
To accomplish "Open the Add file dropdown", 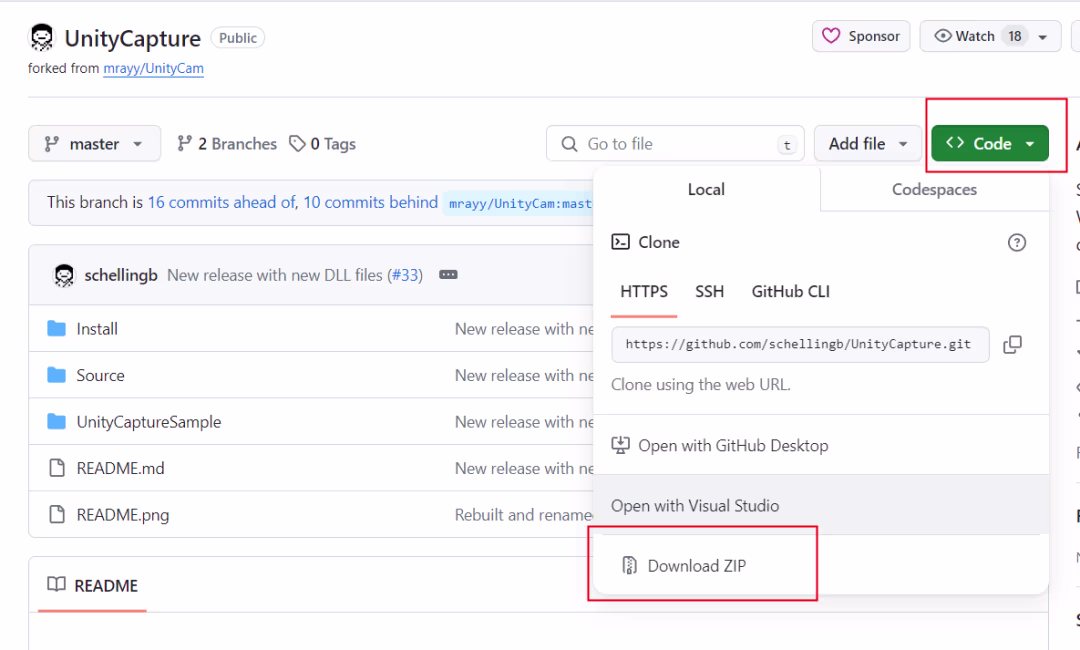I will coord(868,144).
